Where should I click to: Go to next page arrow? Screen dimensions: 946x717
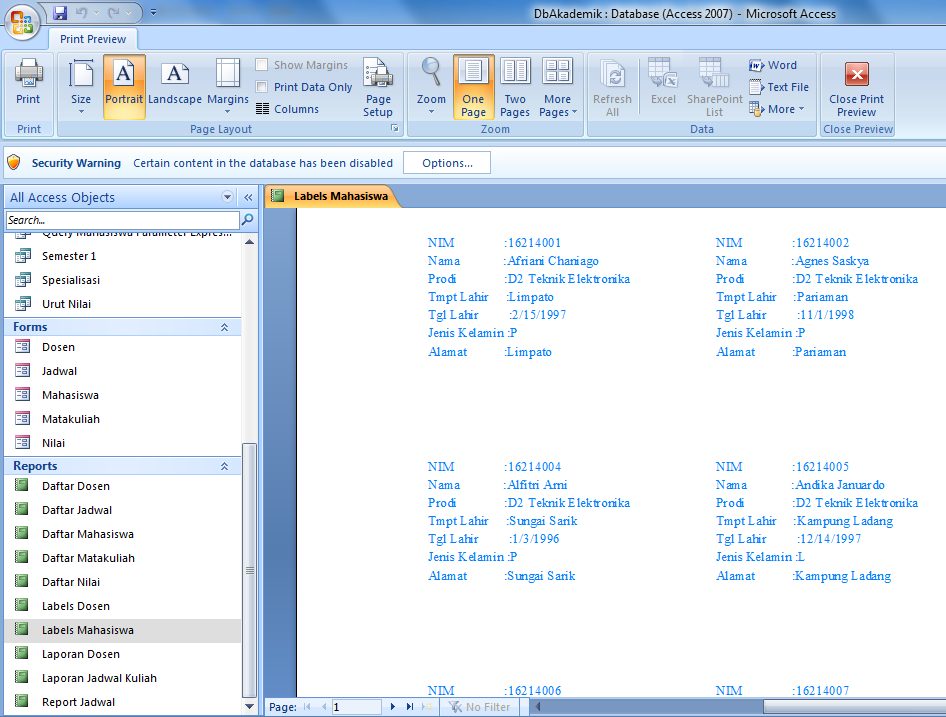click(393, 706)
